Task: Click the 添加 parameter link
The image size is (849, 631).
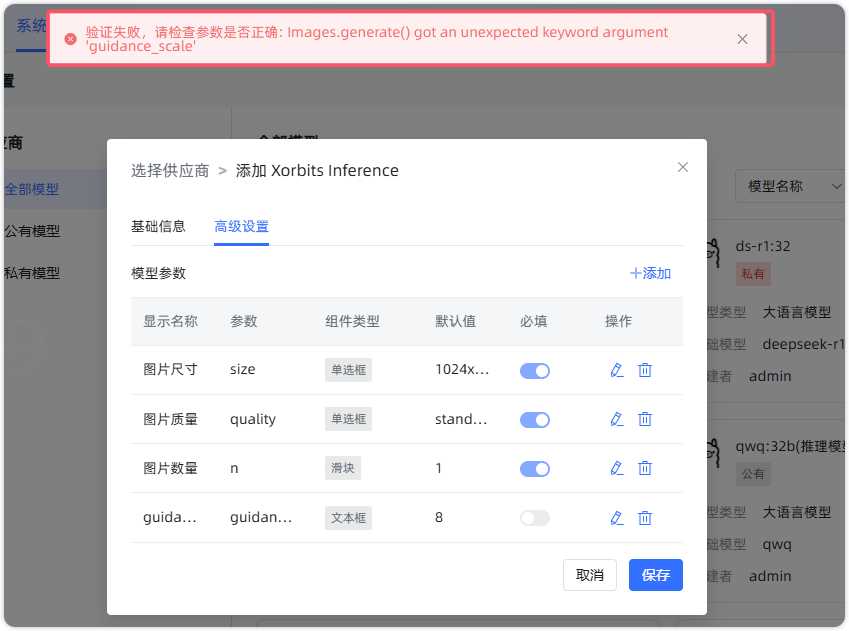Action: coord(650,273)
